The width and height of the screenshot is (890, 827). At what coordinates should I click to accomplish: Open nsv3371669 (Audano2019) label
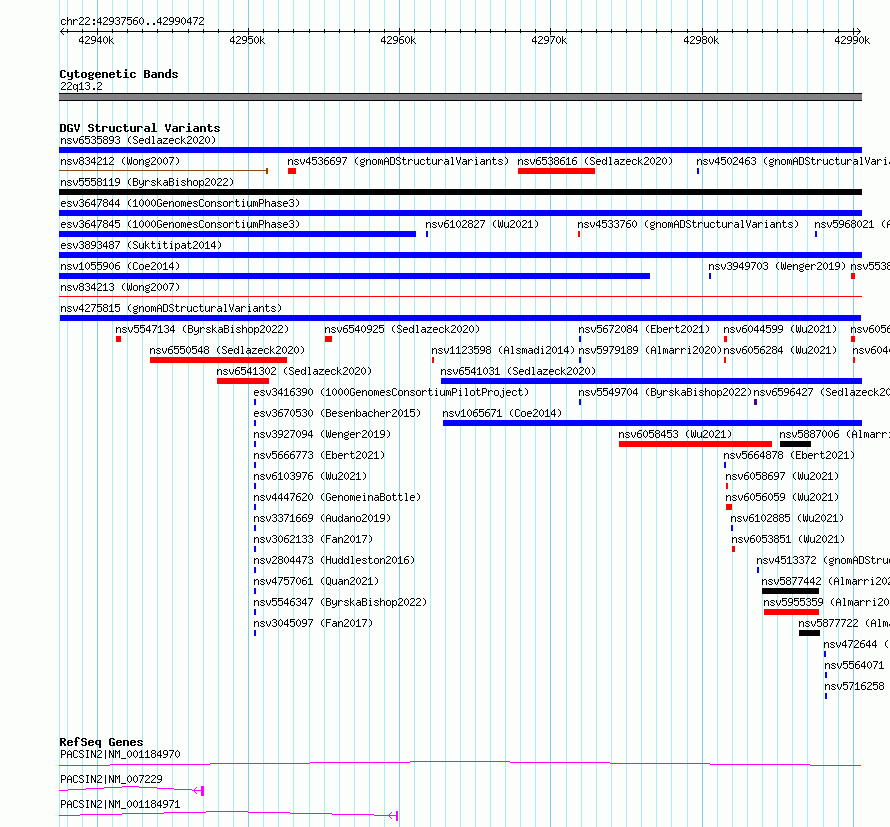pos(322,518)
